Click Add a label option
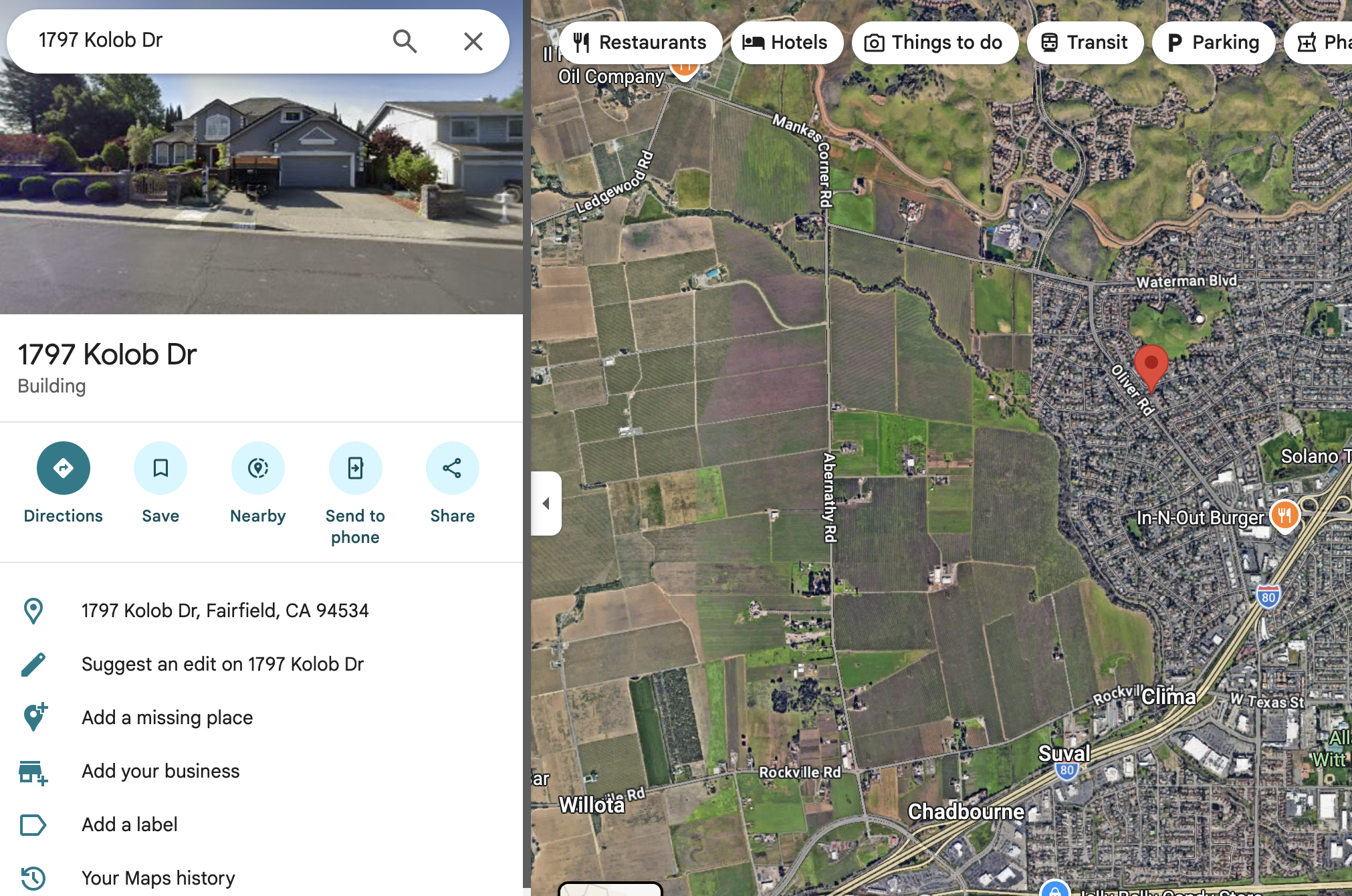Viewport: 1352px width, 896px height. (x=130, y=824)
